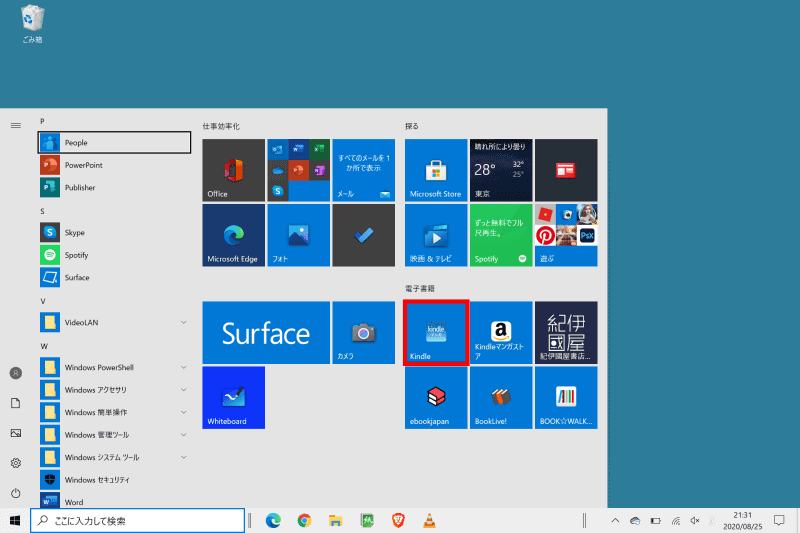Open the 遊ぶ folder tile
The image size is (800, 533).
point(566,235)
